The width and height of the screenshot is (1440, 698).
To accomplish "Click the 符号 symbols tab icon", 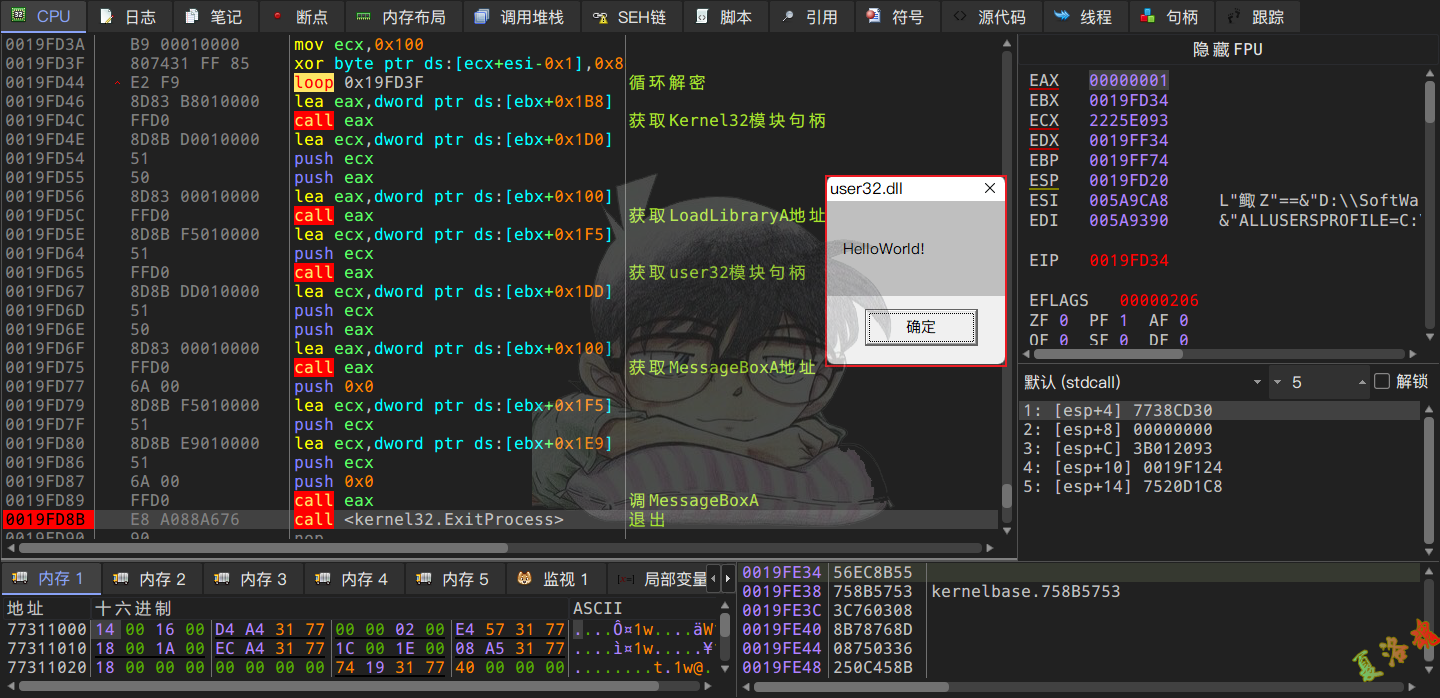I will pos(874,17).
